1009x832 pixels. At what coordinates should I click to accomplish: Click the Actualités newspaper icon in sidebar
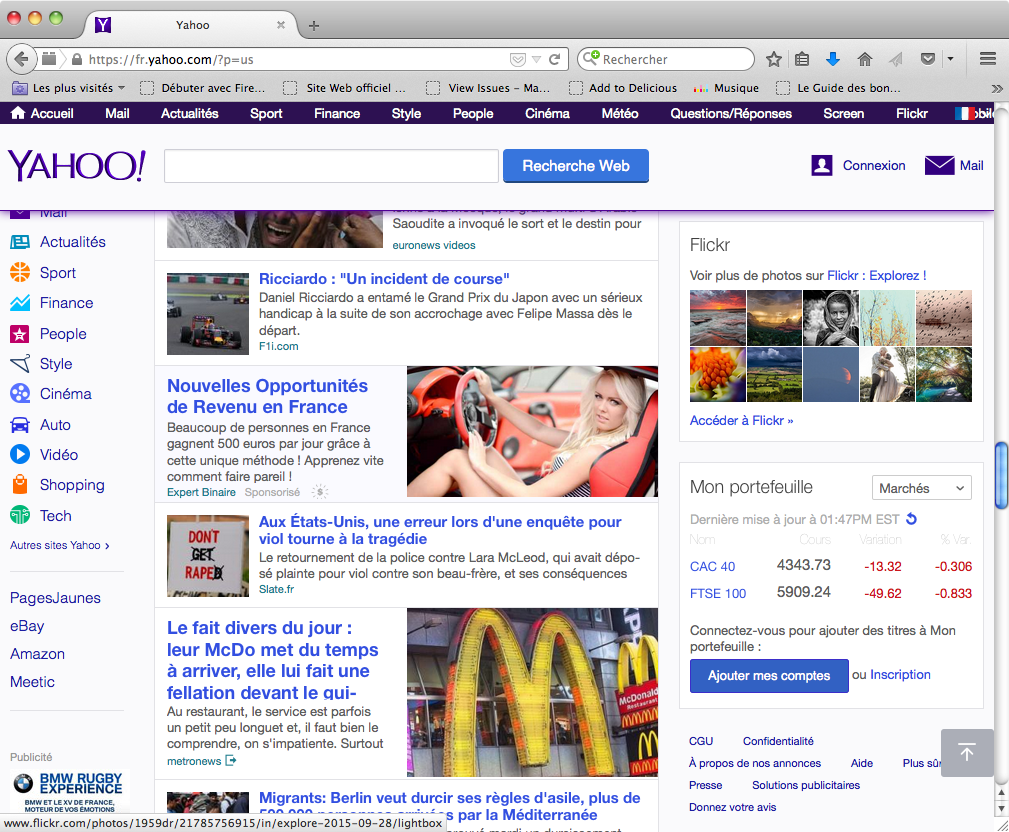pos(20,242)
